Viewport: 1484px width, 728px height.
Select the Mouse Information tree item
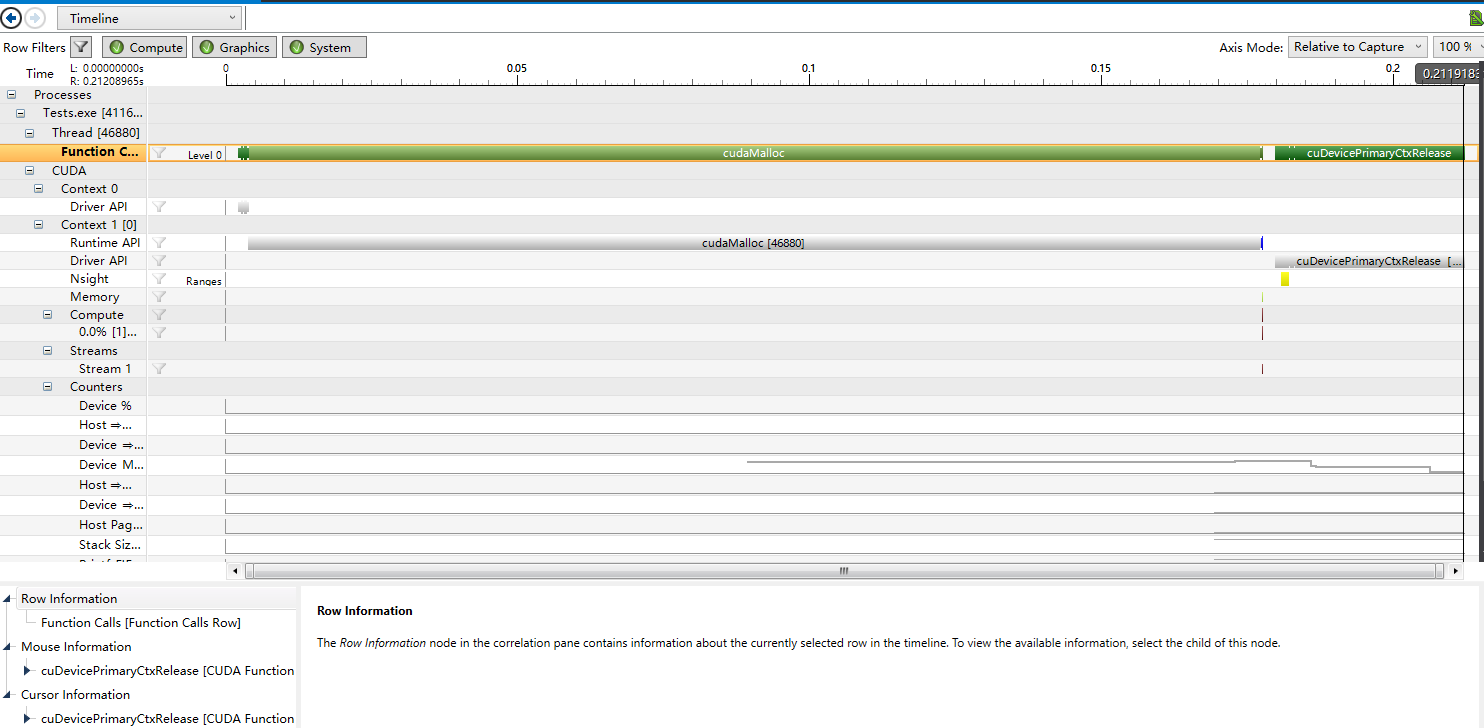coord(76,647)
